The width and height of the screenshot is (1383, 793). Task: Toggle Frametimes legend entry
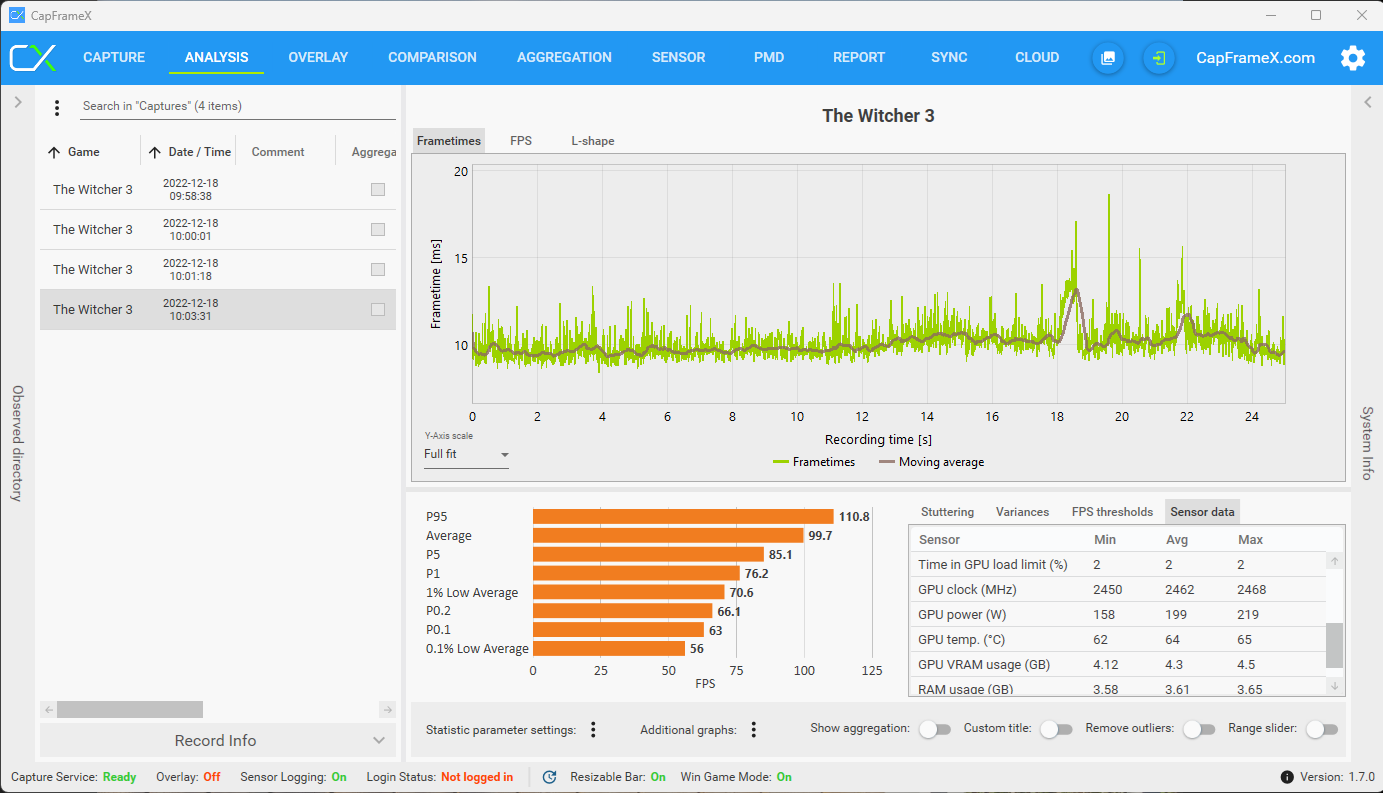pyautogui.click(x=814, y=462)
